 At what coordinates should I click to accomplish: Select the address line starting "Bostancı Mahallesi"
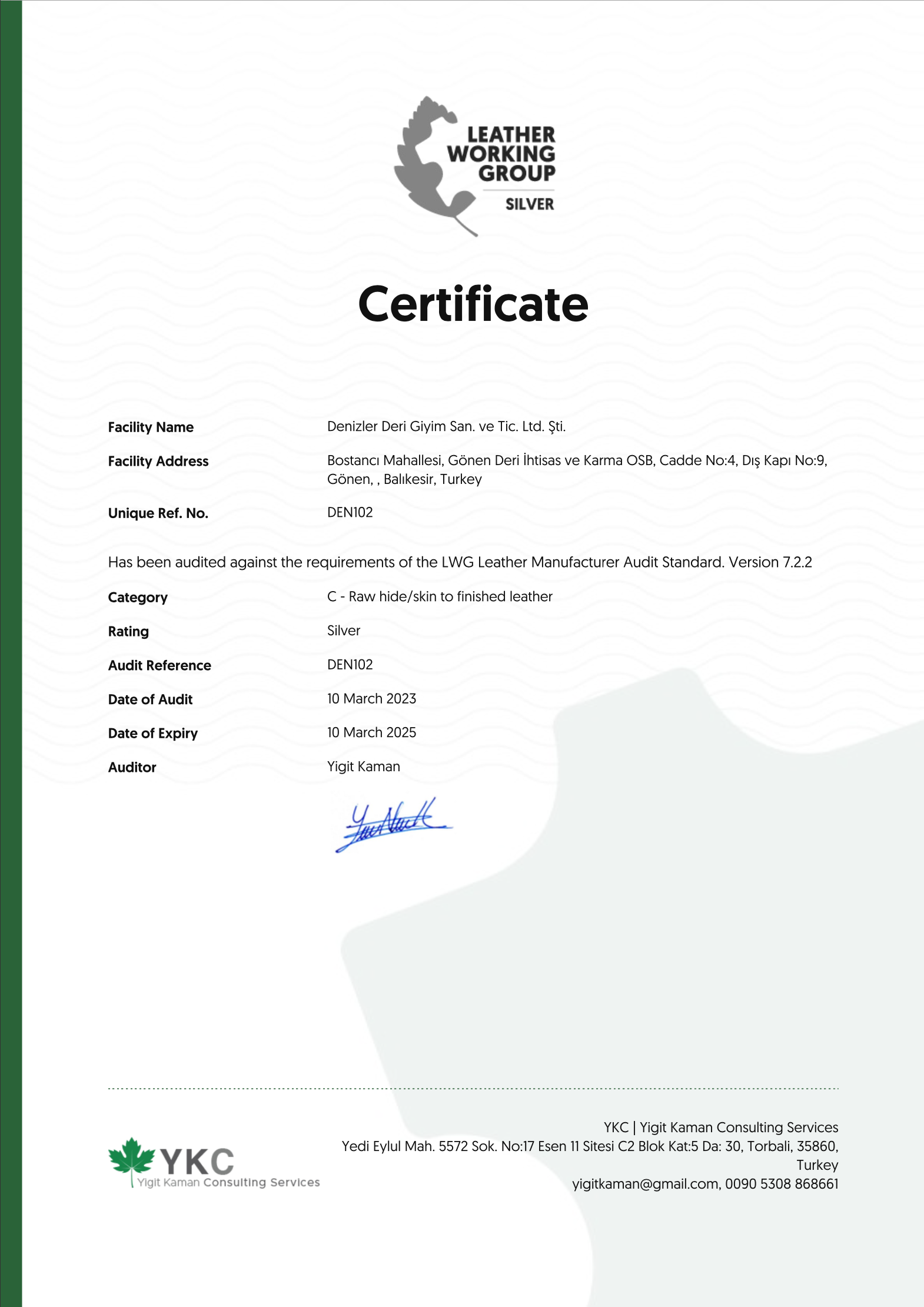click(x=577, y=460)
